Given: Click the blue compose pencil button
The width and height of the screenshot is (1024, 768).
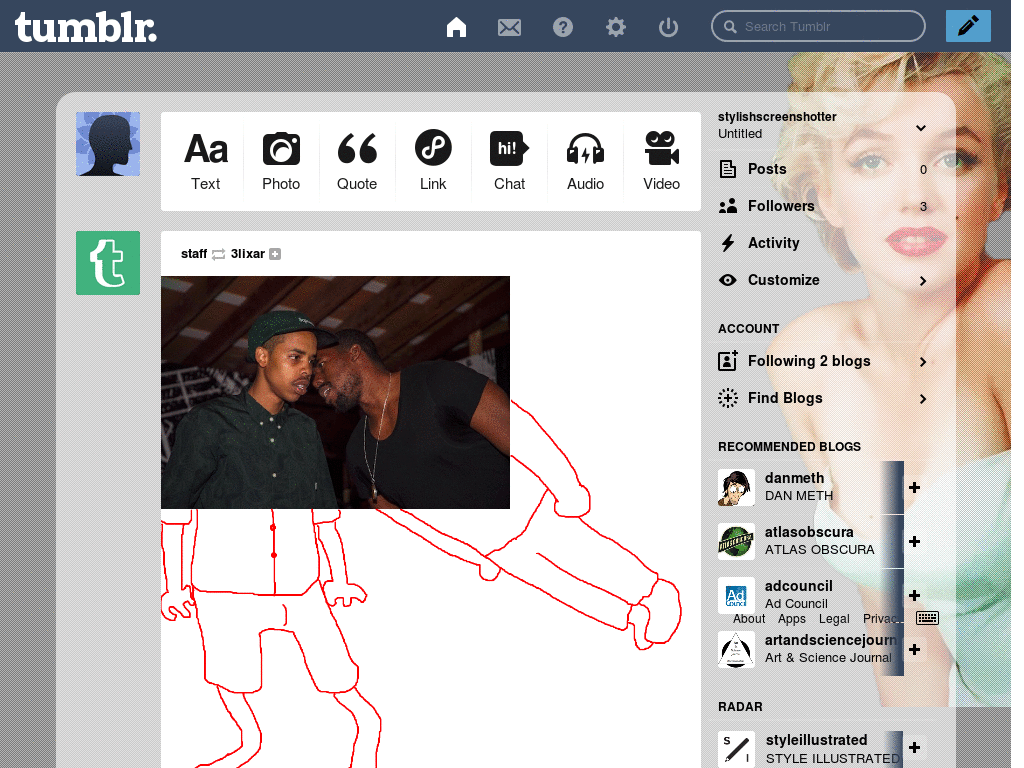Looking at the screenshot, I should coord(968,26).
